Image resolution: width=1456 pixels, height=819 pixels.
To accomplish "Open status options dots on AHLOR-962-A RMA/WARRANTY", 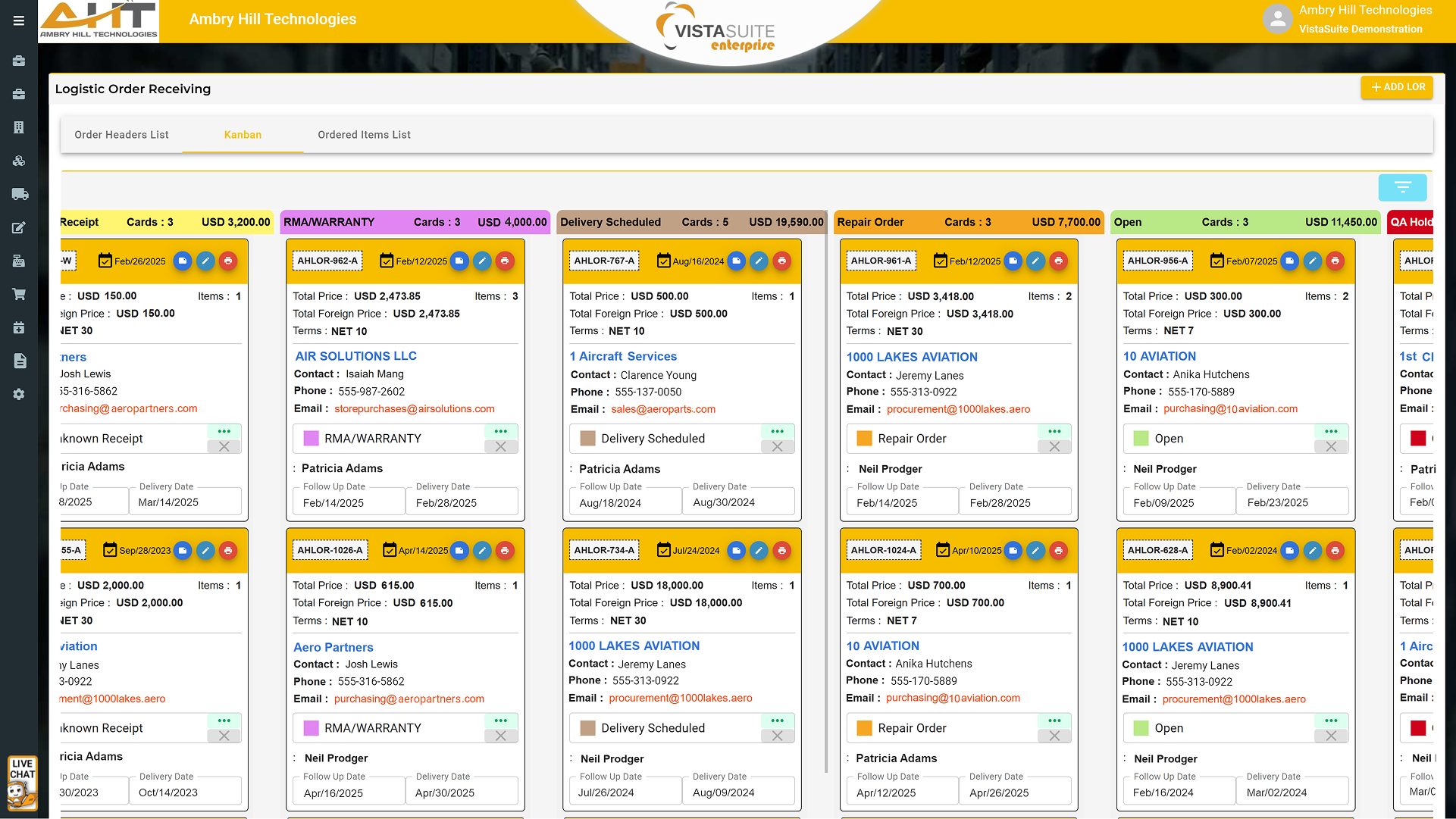I will click(500, 431).
